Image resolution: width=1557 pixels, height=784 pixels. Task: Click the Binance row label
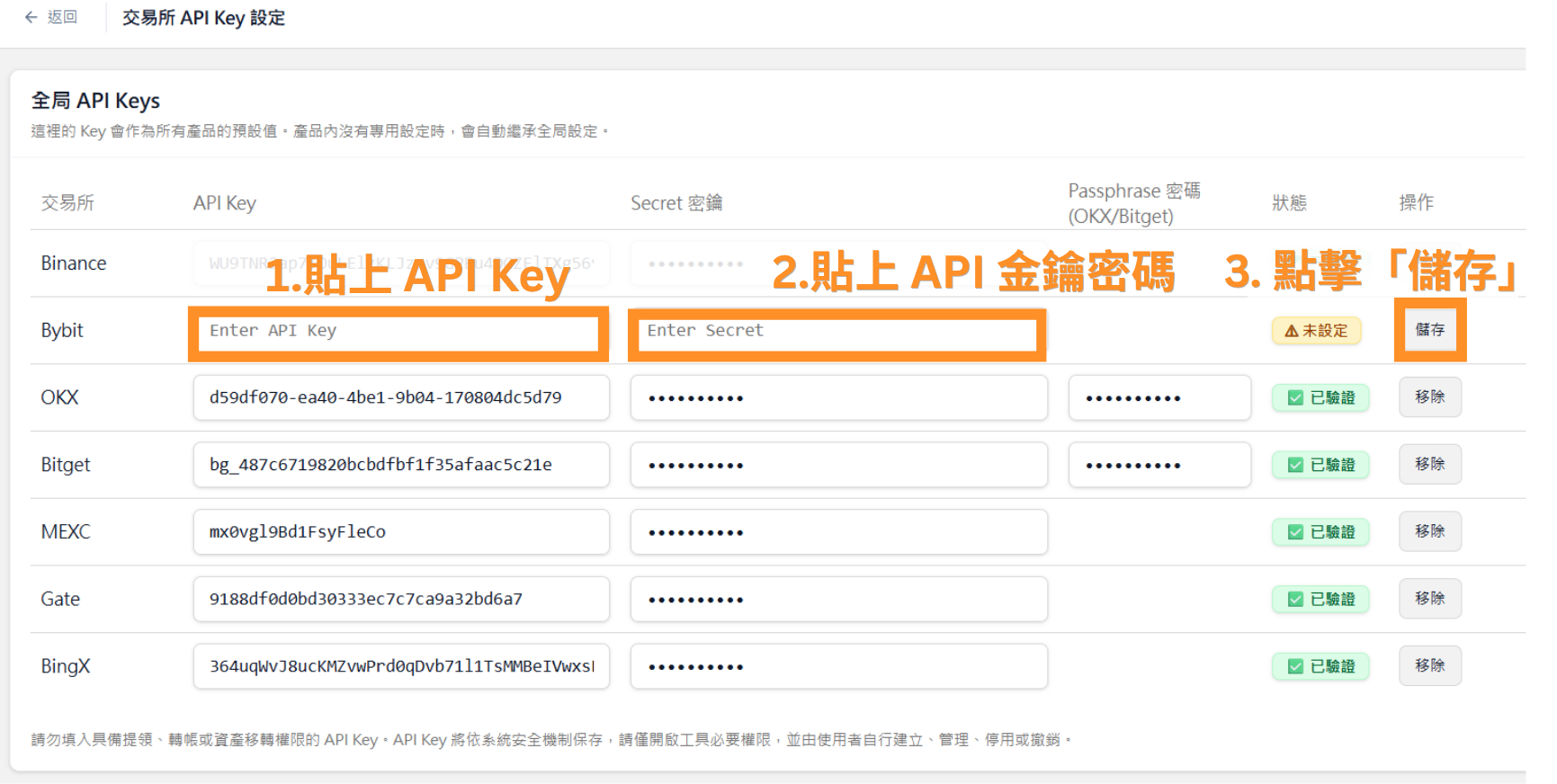coord(74,263)
